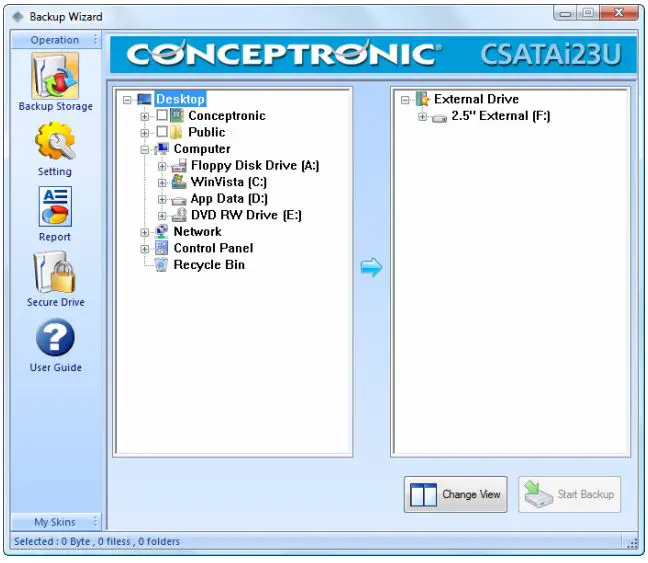Viewport: 648px width, 563px height.
Task: Open the Operation panel header
Action: [x=55, y=40]
